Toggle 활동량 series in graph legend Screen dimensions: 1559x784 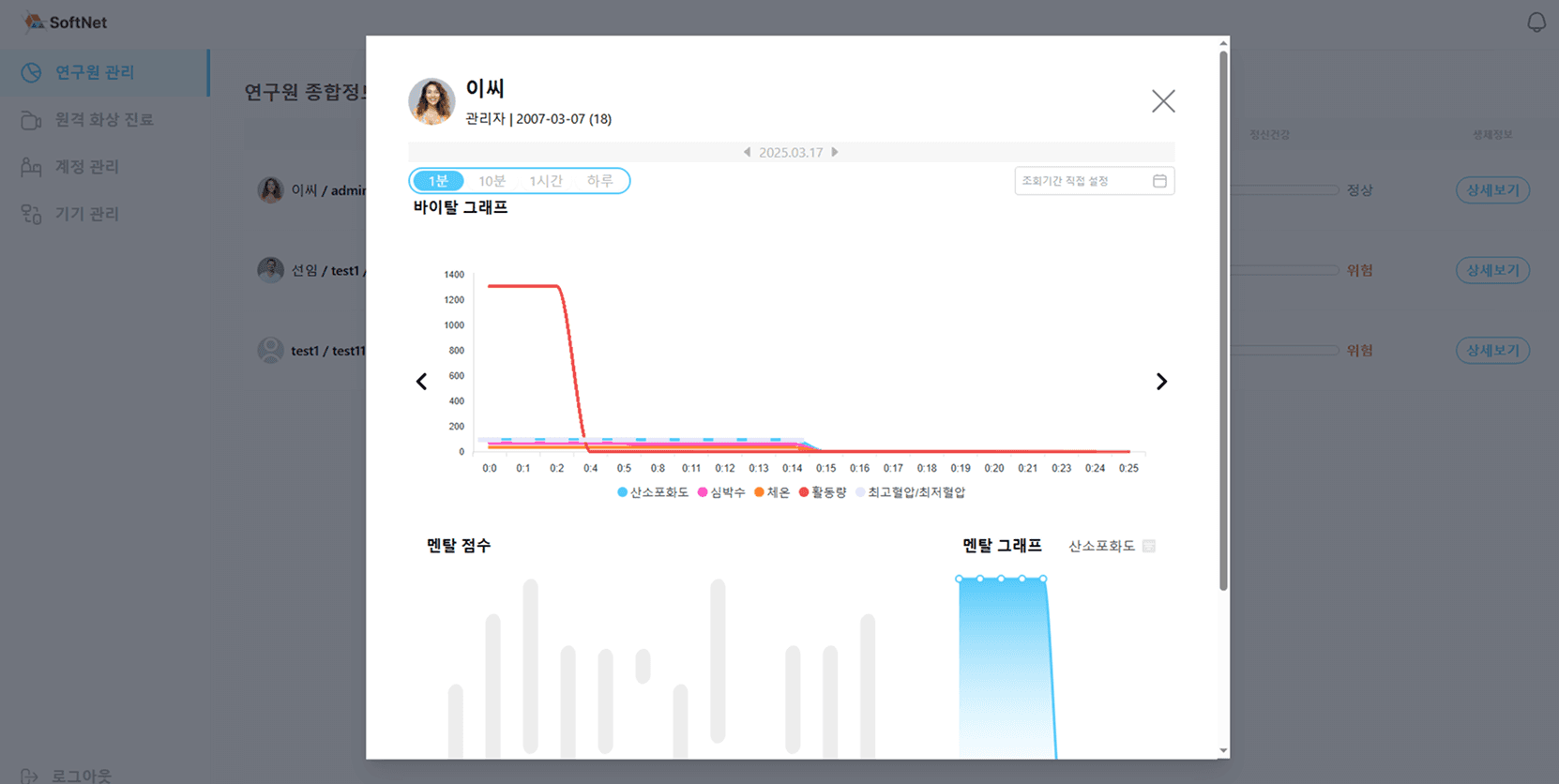(x=823, y=492)
